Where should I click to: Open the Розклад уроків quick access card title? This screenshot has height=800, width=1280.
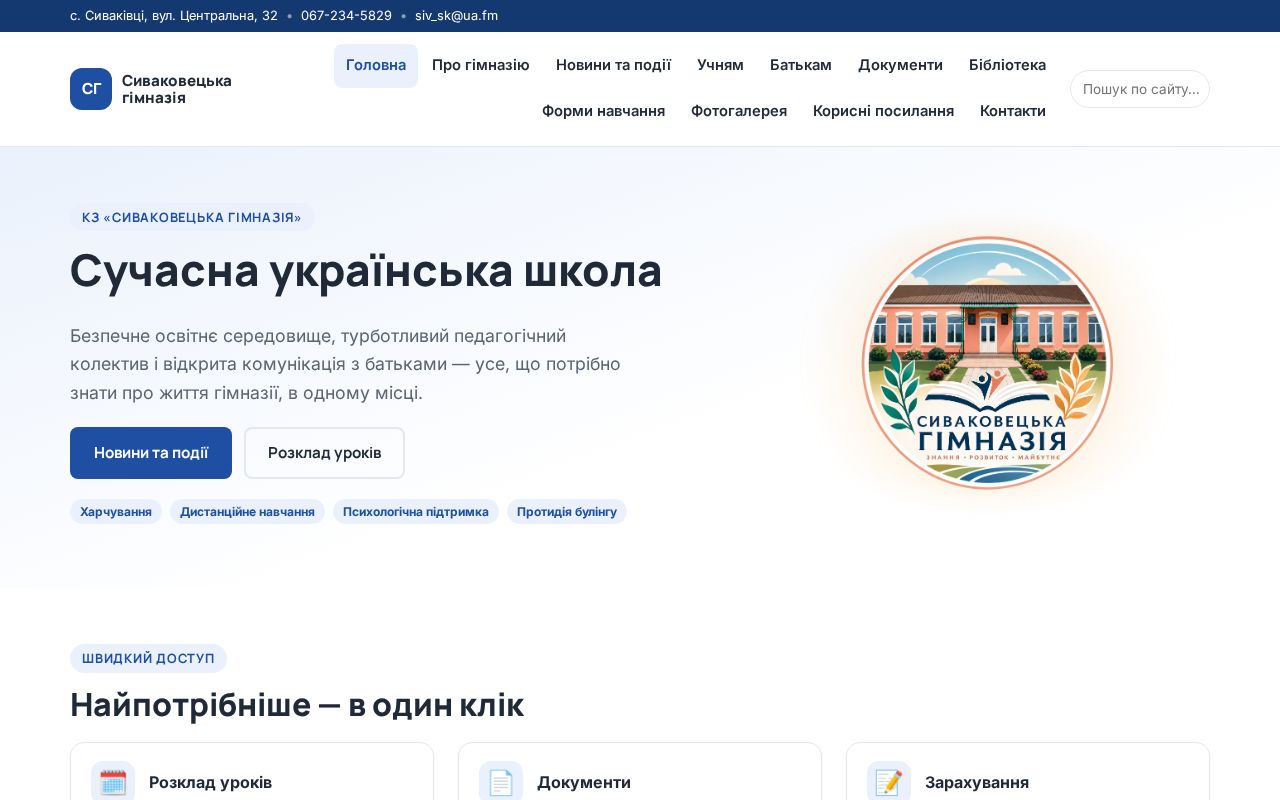(x=210, y=782)
